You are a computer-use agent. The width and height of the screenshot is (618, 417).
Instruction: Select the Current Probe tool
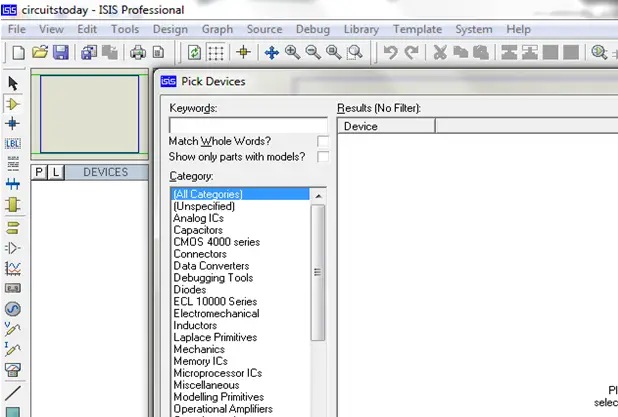(13, 349)
